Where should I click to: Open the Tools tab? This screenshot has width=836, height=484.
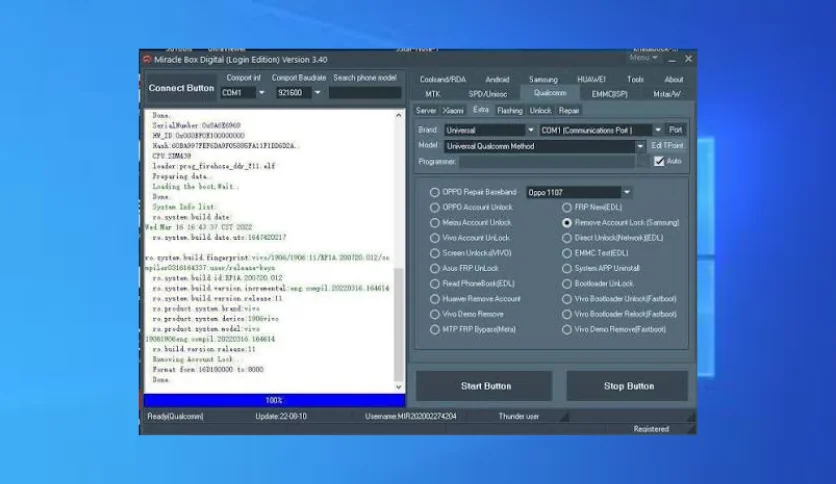tap(635, 79)
